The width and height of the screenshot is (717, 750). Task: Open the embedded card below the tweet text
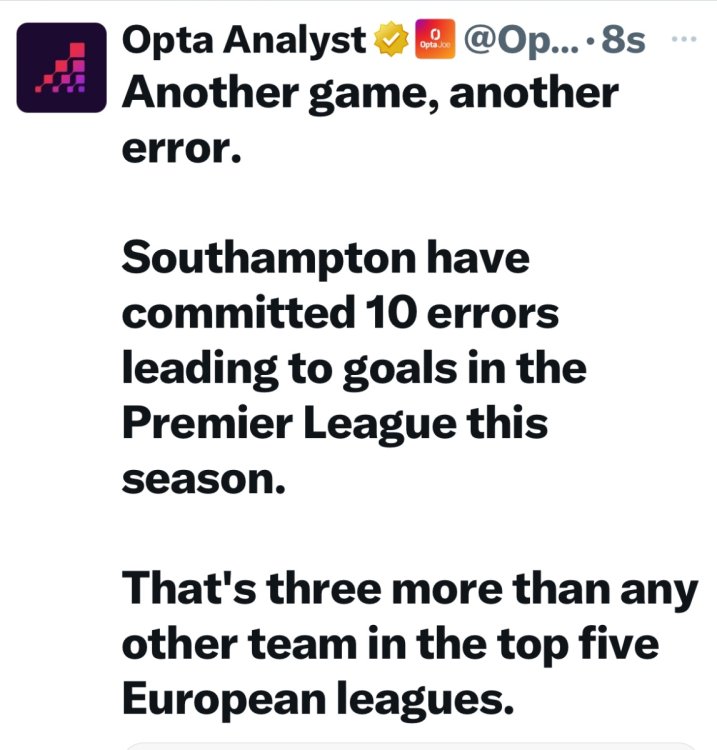(x=408, y=745)
